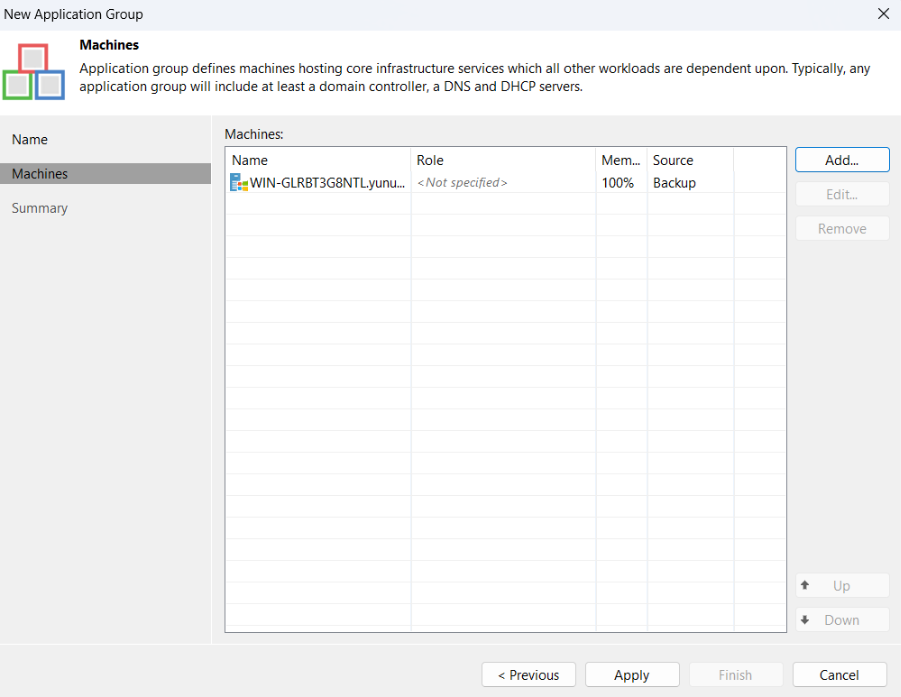This screenshot has width=901, height=697.
Task: Click the Mem... column header
Action: pyautogui.click(x=620, y=160)
